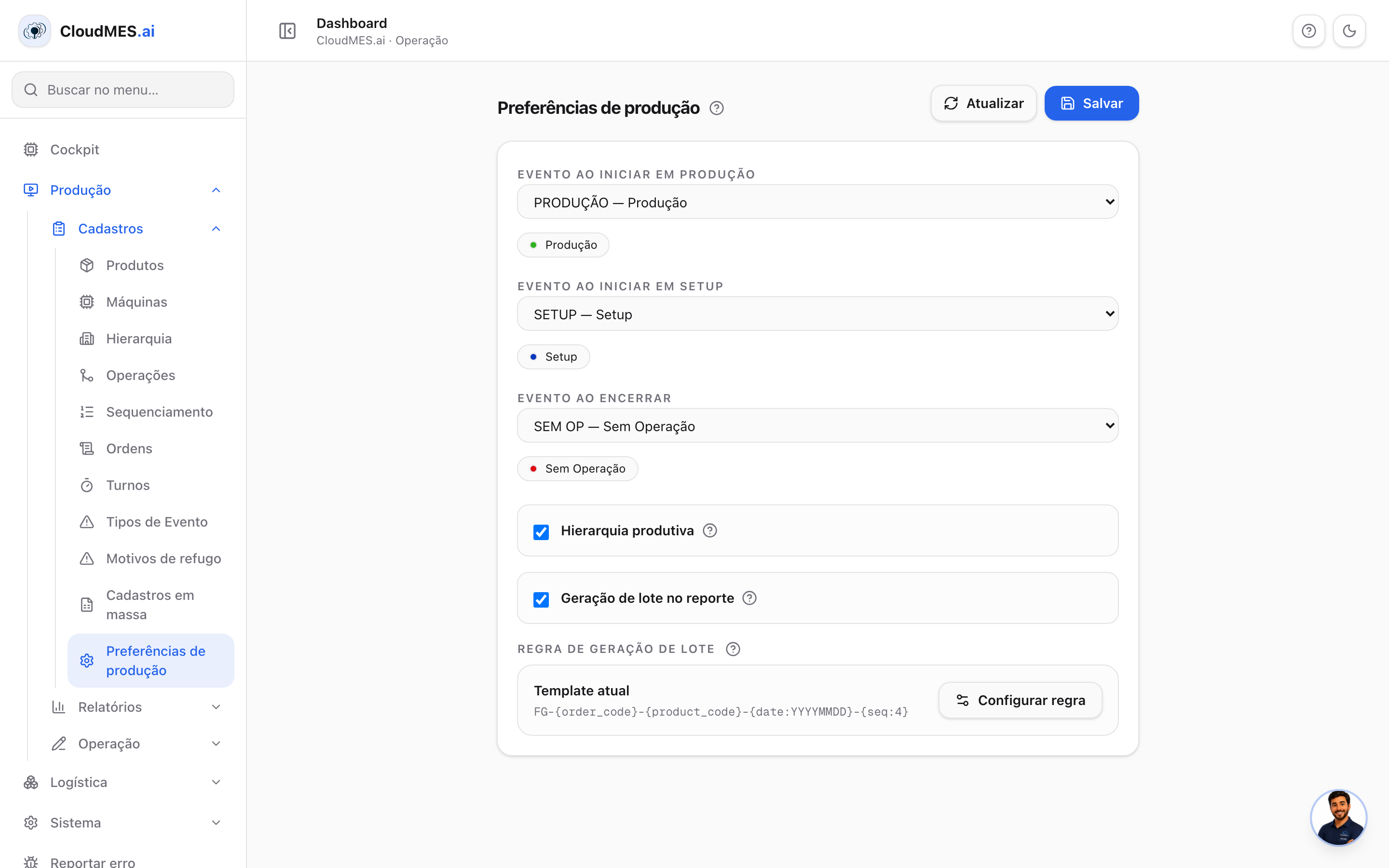
Task: Click the Cadastros clipboard icon
Action: point(59,229)
